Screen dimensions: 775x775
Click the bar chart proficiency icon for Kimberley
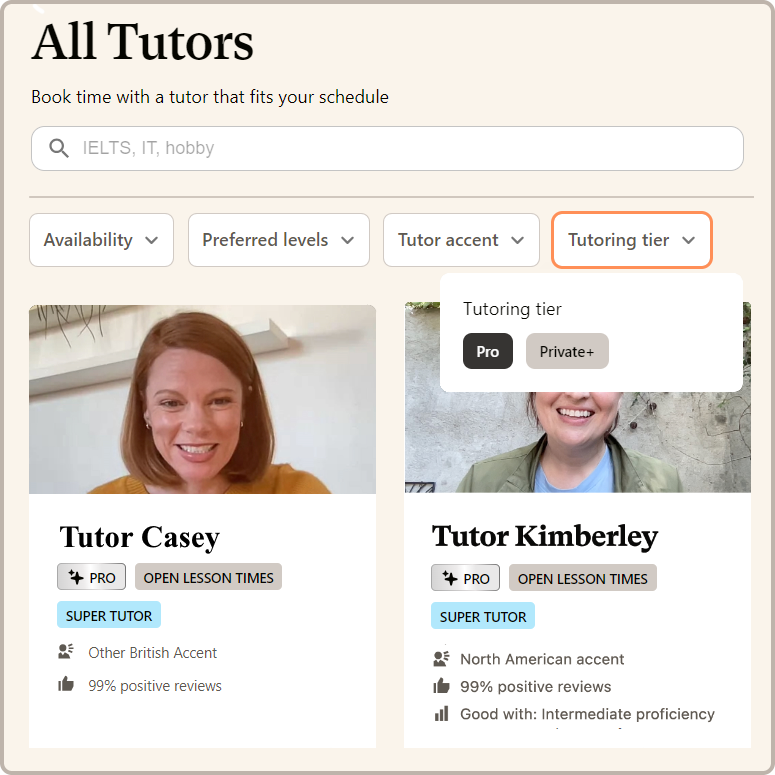[x=441, y=714]
